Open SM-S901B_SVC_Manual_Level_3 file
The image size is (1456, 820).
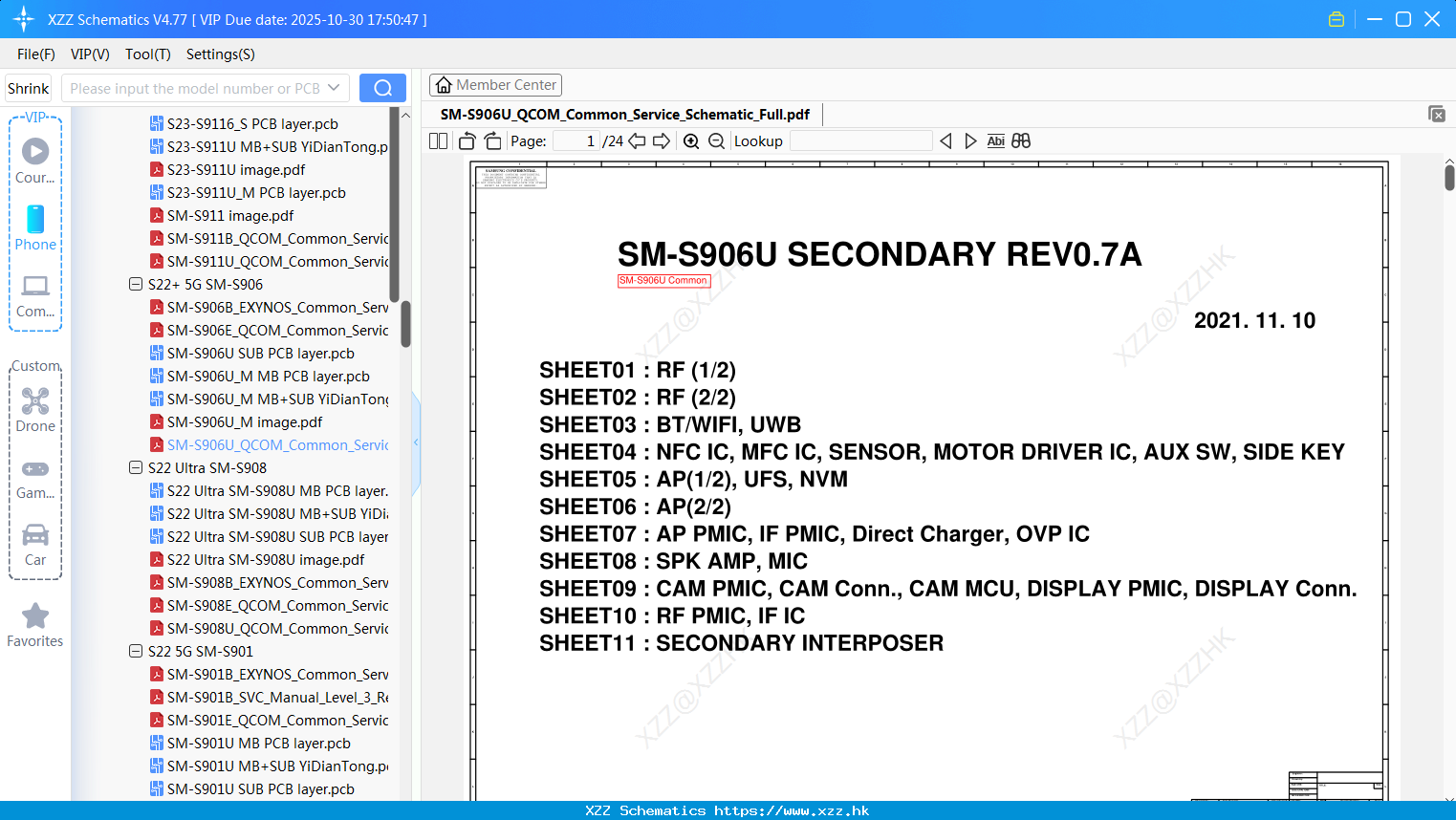click(x=269, y=697)
